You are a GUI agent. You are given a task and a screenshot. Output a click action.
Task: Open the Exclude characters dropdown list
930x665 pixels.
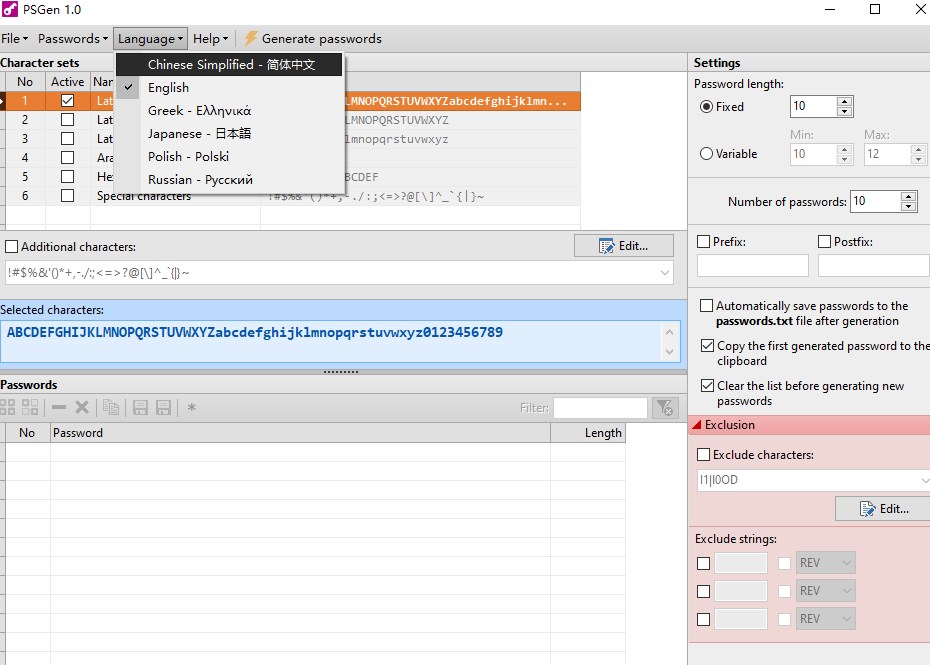tap(919, 480)
